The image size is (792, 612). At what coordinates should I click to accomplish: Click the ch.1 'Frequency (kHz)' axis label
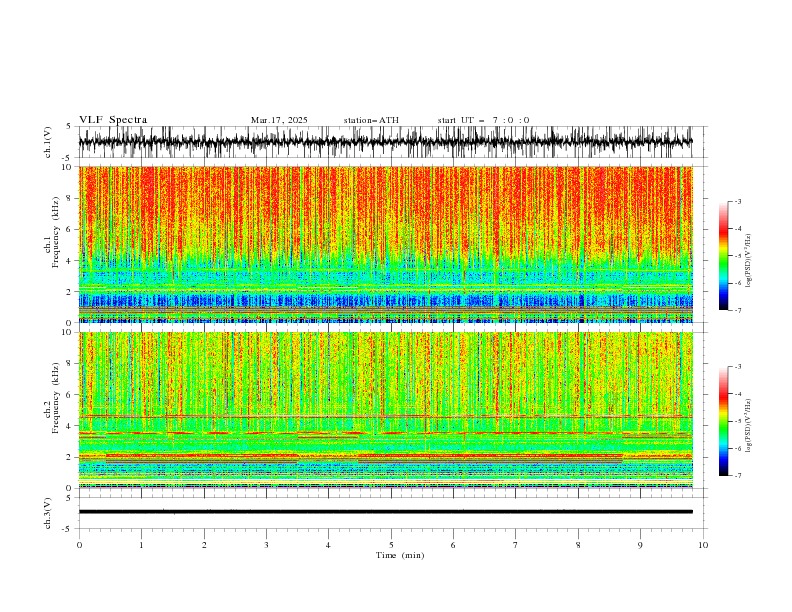click(55, 232)
